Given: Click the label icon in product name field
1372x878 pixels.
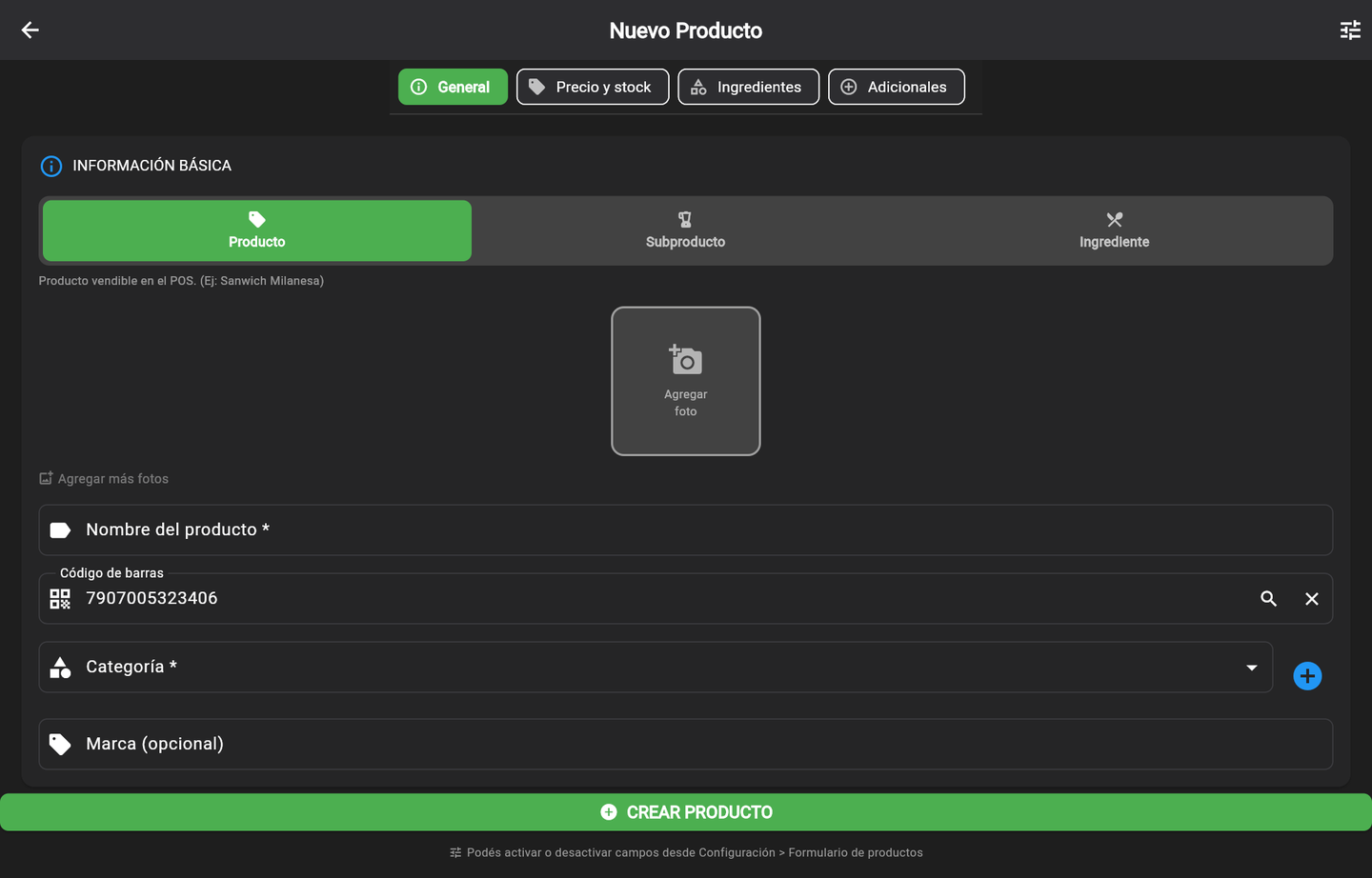Looking at the screenshot, I should tap(60, 529).
